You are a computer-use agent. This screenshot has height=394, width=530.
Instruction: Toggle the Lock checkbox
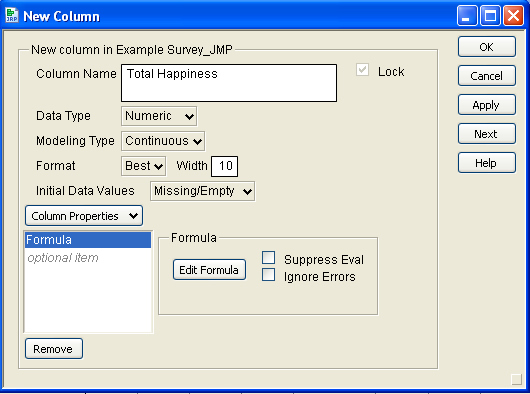[x=362, y=70]
